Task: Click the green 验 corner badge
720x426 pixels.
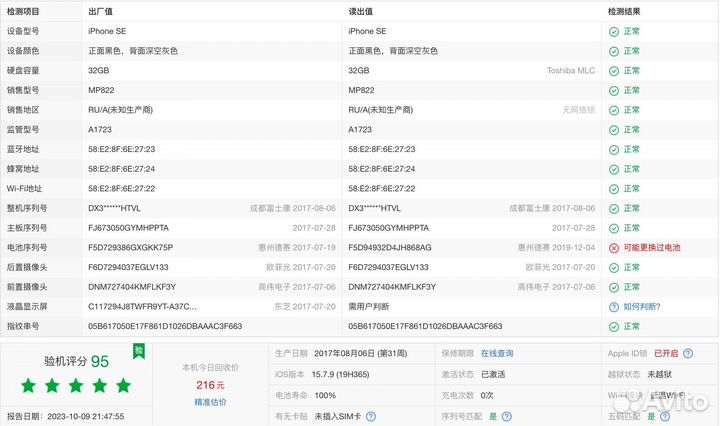Action: pyautogui.click(x=138, y=351)
